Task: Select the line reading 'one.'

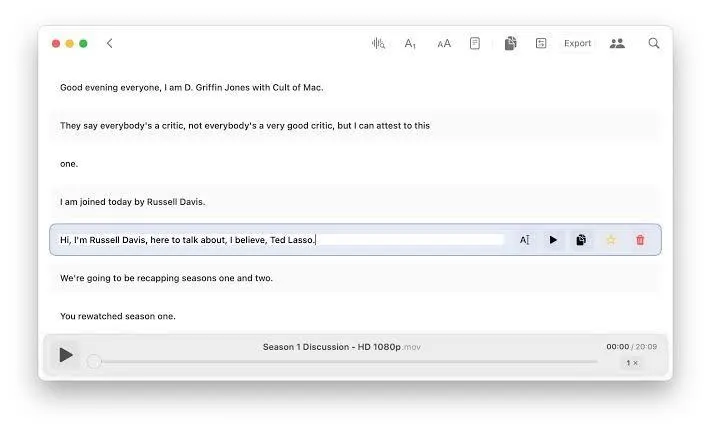Action: (x=355, y=164)
